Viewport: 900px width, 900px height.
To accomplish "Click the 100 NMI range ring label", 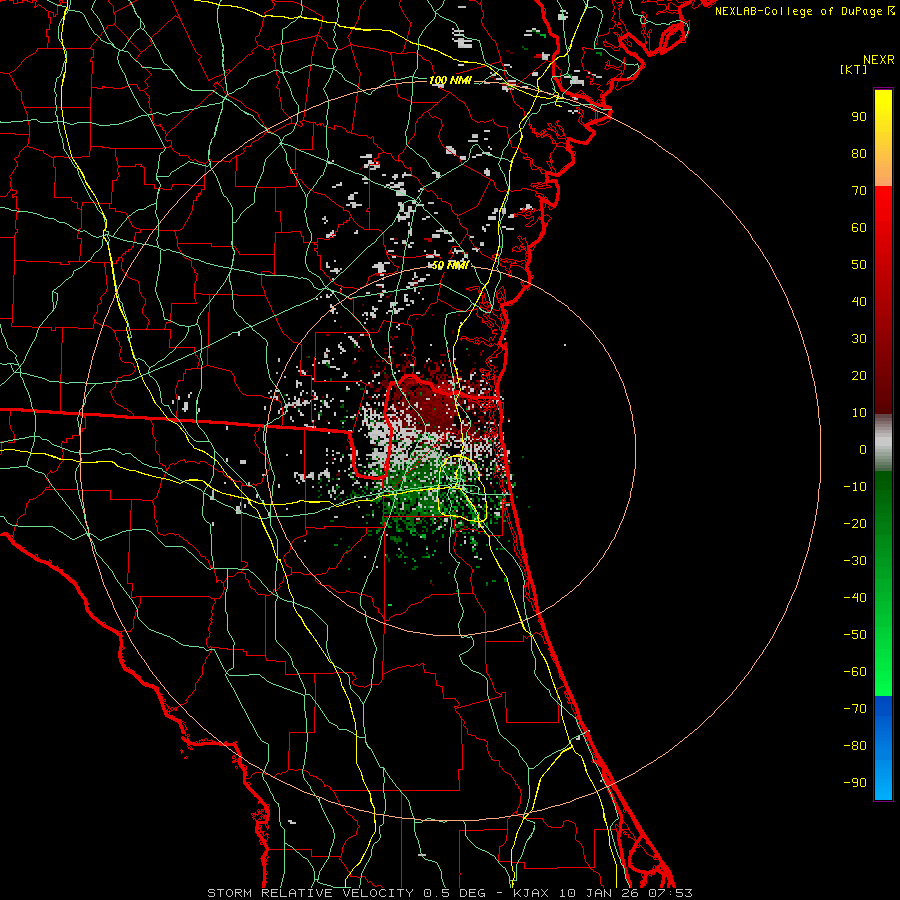I will [450, 80].
